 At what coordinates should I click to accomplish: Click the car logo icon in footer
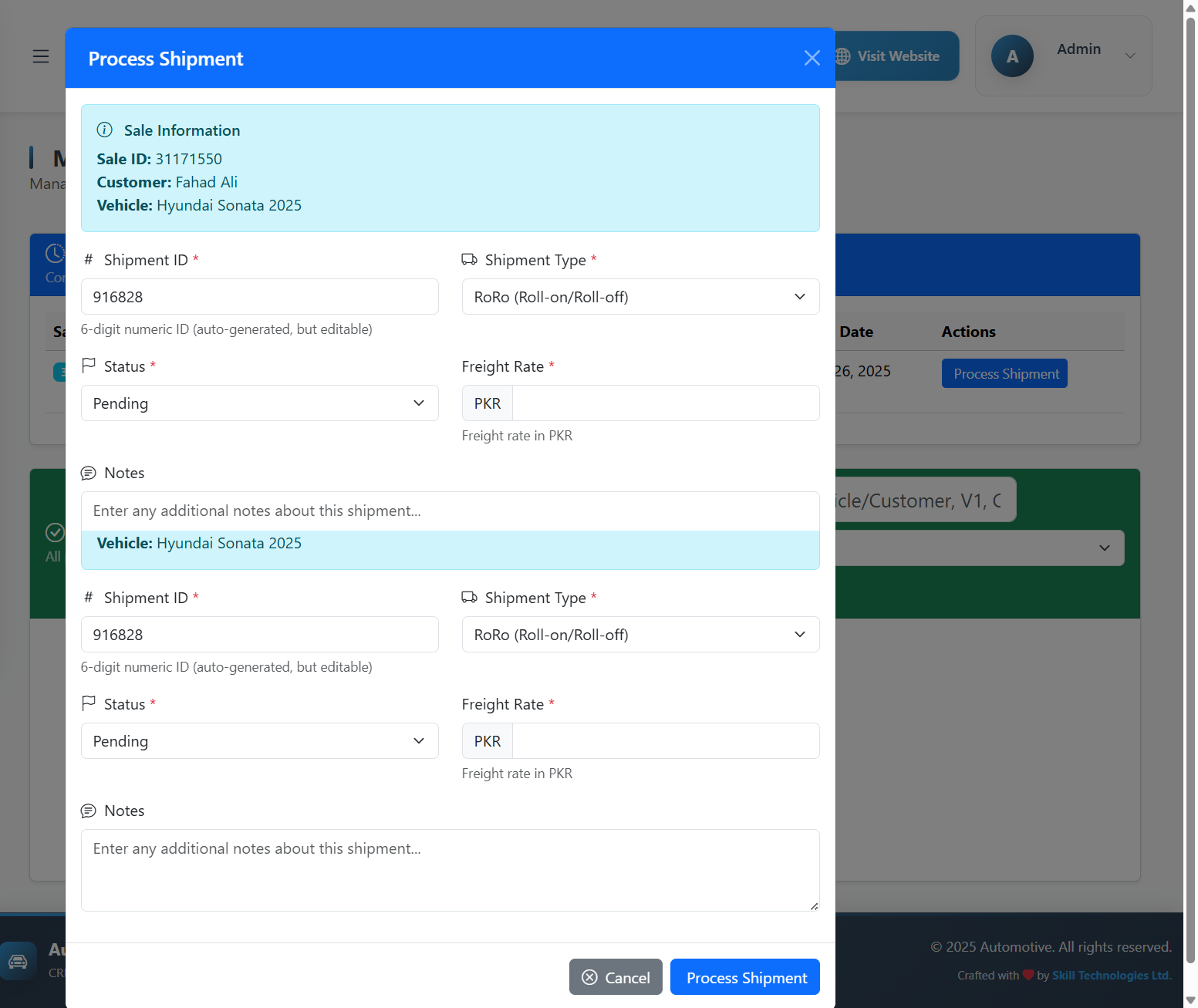(x=18, y=961)
